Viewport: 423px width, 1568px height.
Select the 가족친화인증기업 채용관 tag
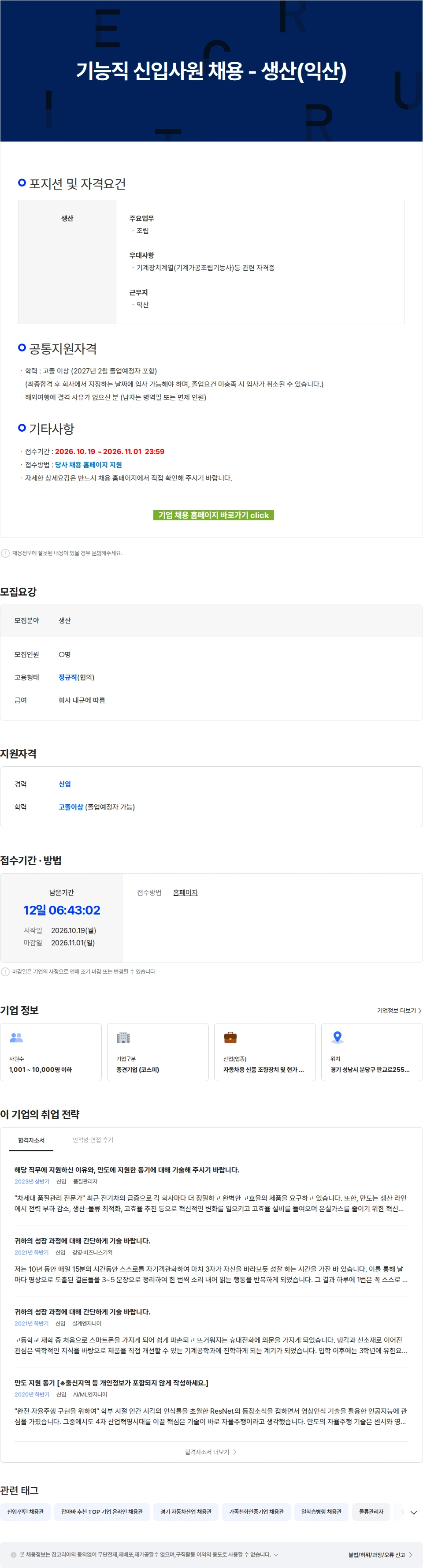pos(256,1512)
